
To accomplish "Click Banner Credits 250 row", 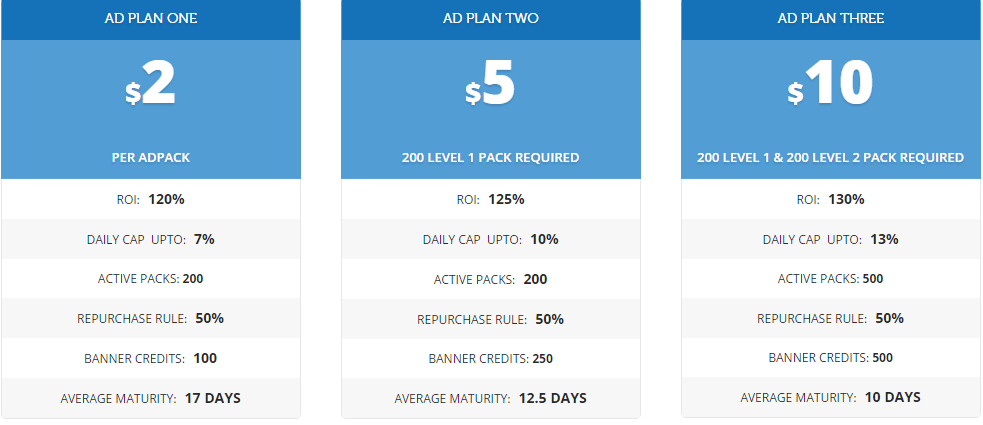I will [490, 358].
